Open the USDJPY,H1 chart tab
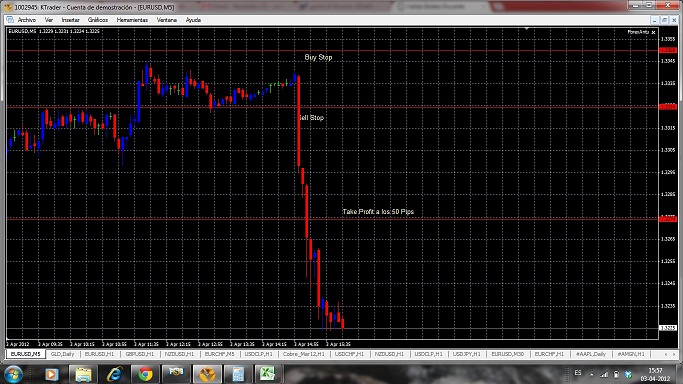Viewport: 683px width, 384px height. [x=466, y=354]
